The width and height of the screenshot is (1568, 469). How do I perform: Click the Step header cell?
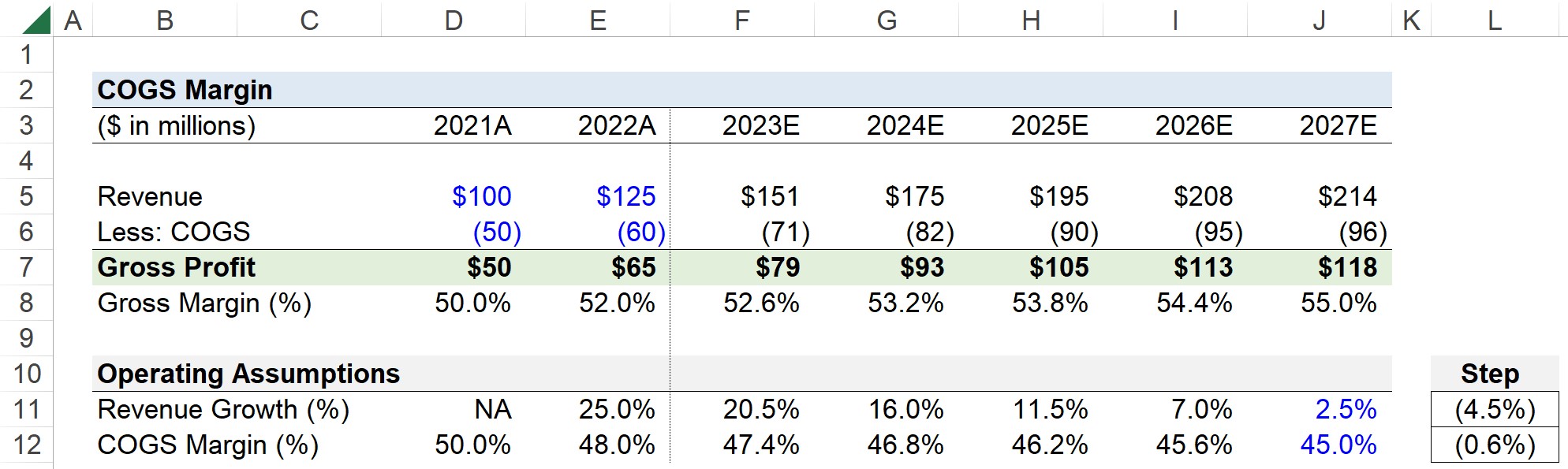coord(1495,374)
